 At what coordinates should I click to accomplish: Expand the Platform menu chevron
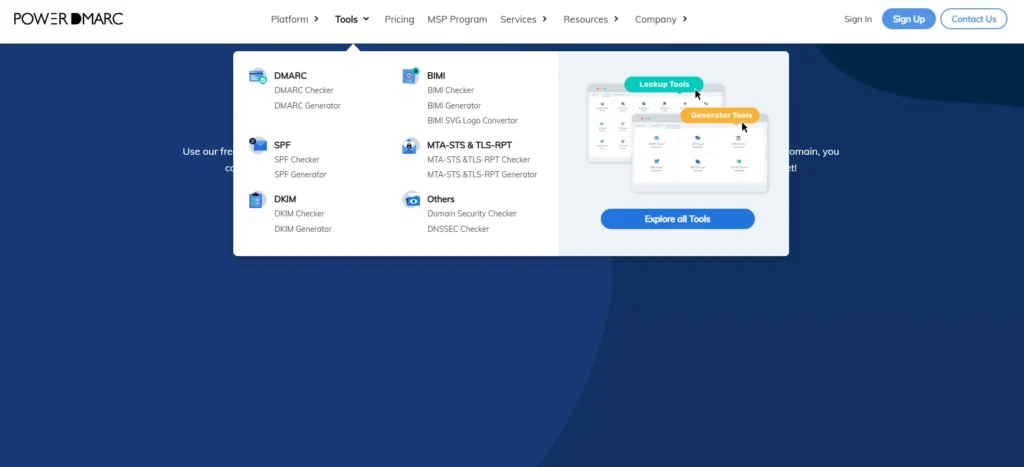click(316, 19)
